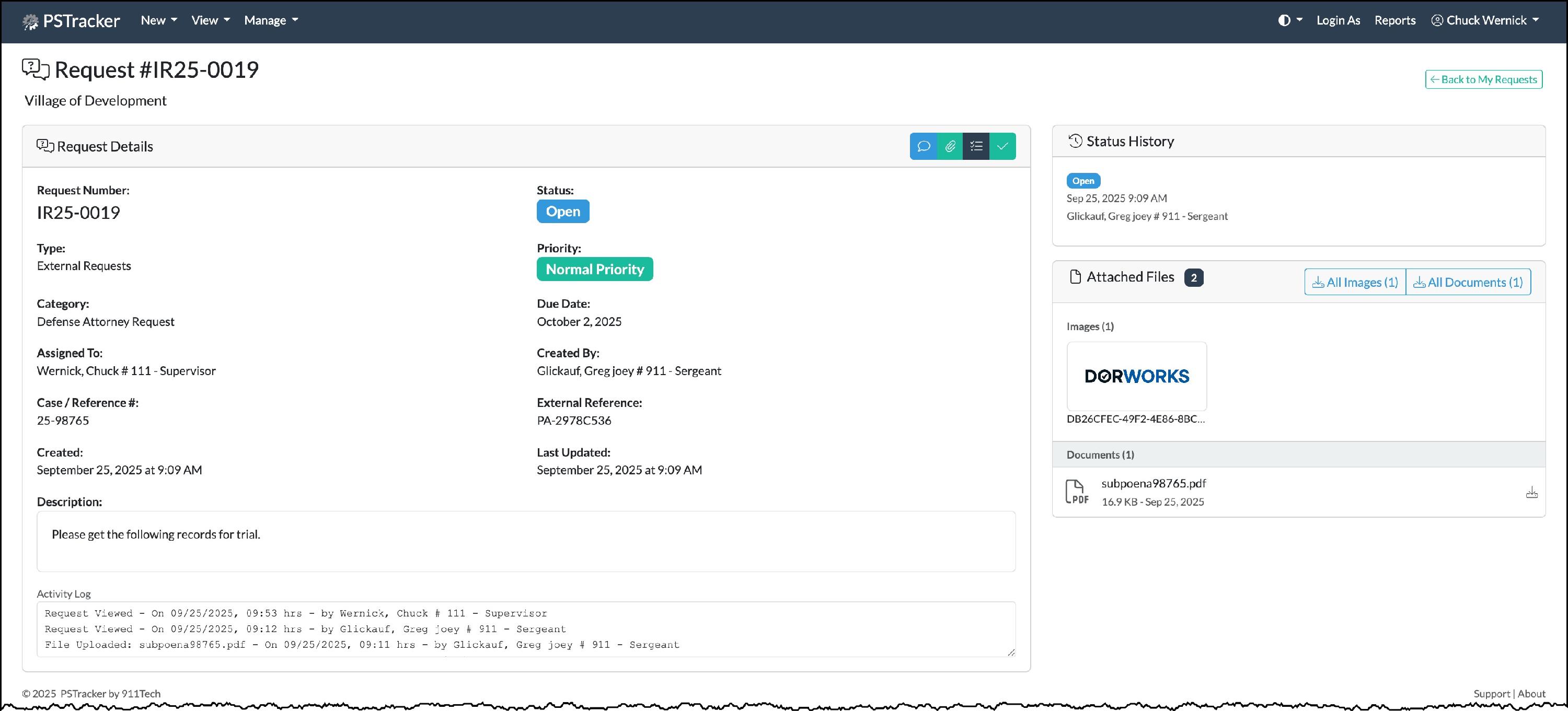1568x711 pixels.
Task: Open Chuck Wernick user menu
Action: pyautogui.click(x=1485, y=20)
